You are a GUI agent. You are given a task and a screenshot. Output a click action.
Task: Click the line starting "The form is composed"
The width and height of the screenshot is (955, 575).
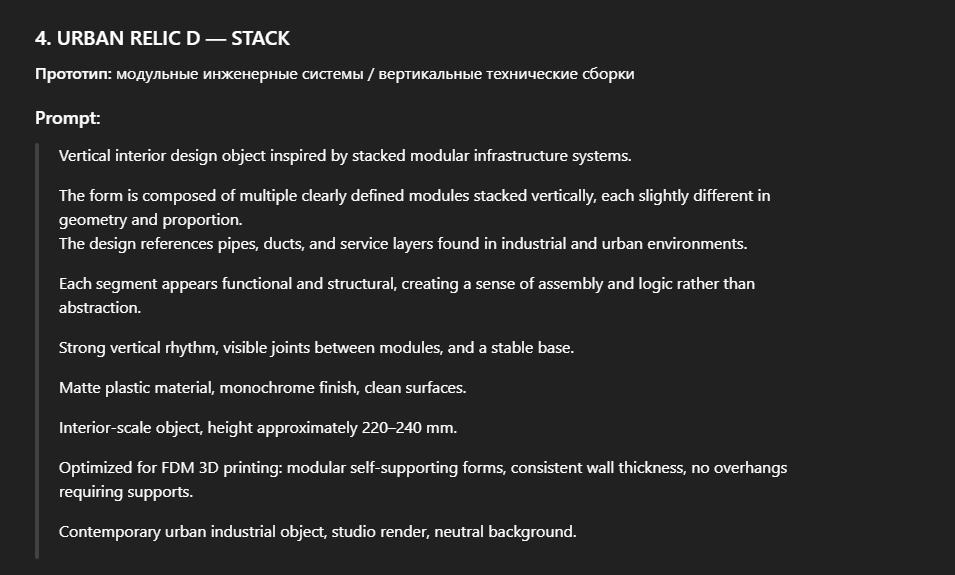click(x=414, y=196)
